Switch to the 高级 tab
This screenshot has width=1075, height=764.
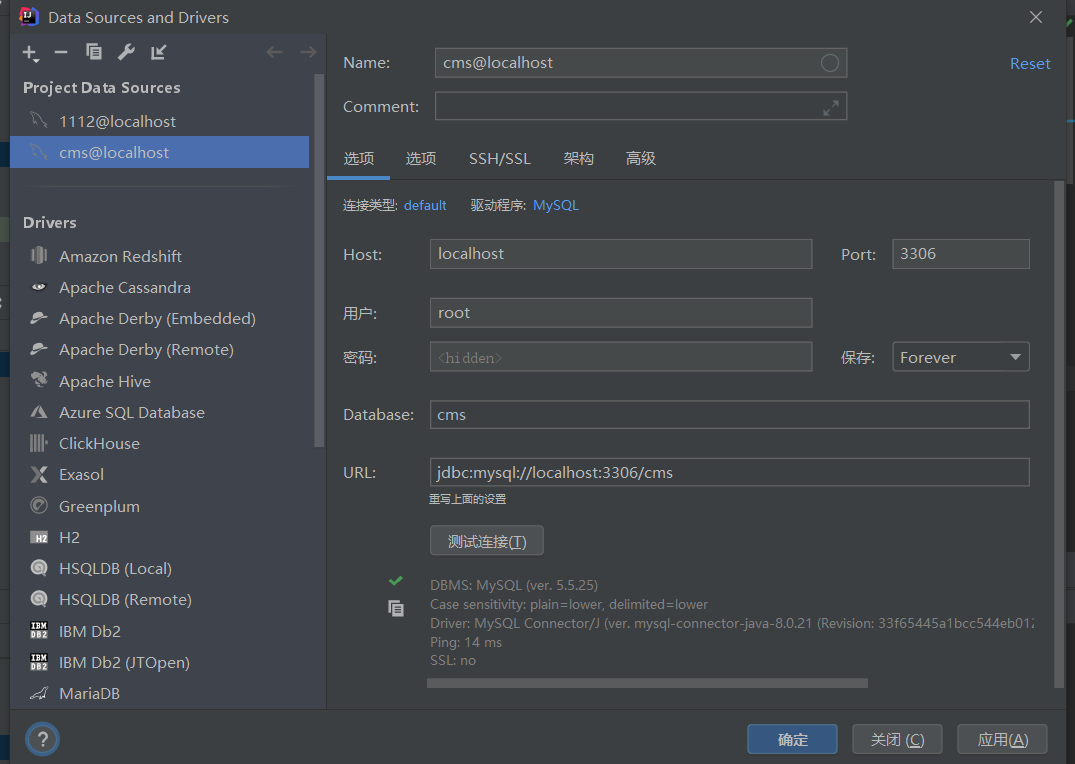[x=640, y=158]
